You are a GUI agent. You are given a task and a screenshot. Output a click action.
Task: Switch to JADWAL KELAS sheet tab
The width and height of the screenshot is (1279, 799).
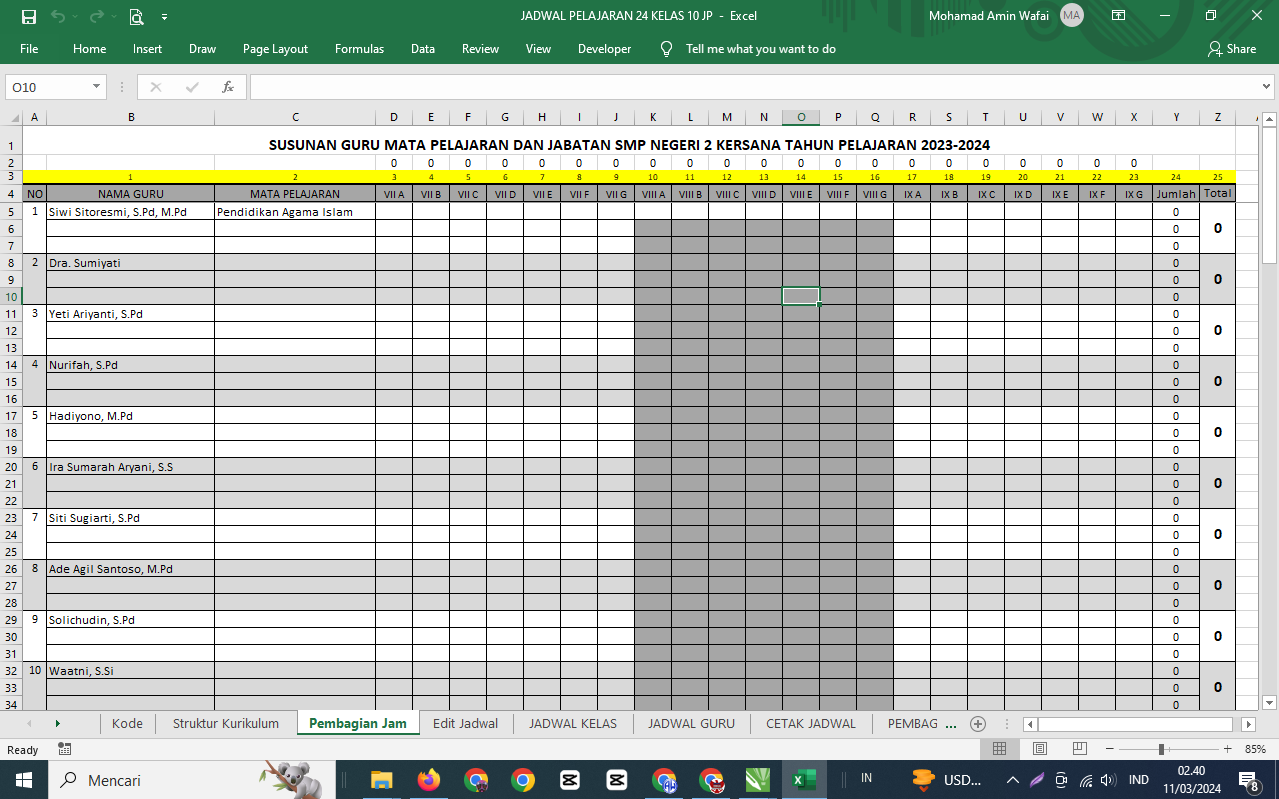click(x=572, y=724)
